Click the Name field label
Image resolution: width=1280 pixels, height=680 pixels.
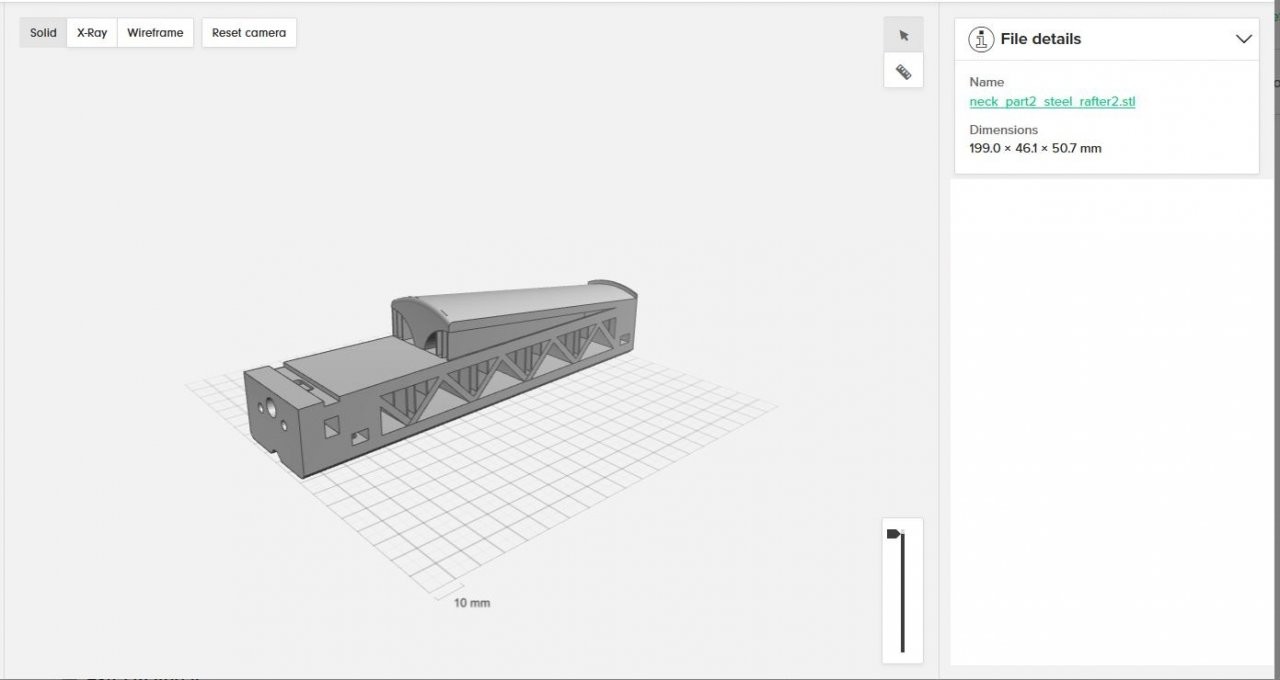(x=986, y=82)
